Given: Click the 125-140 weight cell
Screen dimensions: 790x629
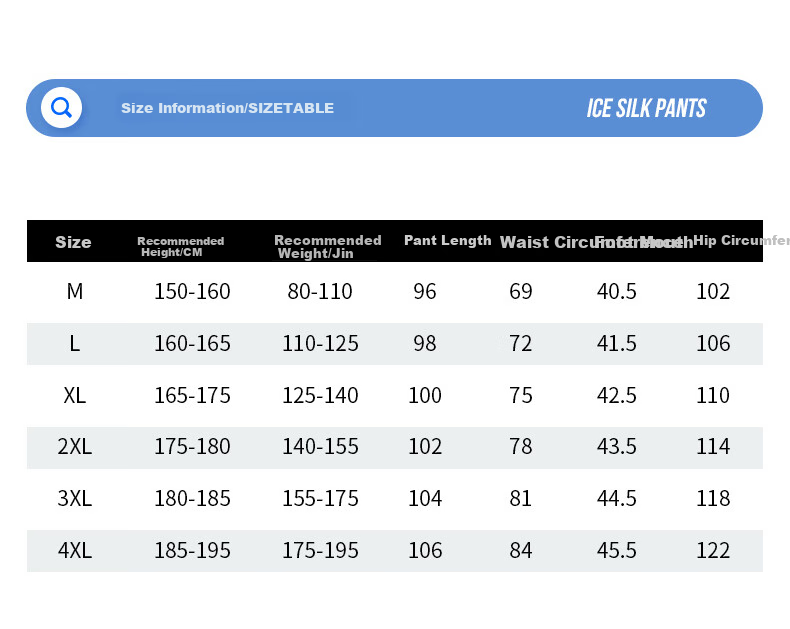Looking at the screenshot, I should (320, 395).
